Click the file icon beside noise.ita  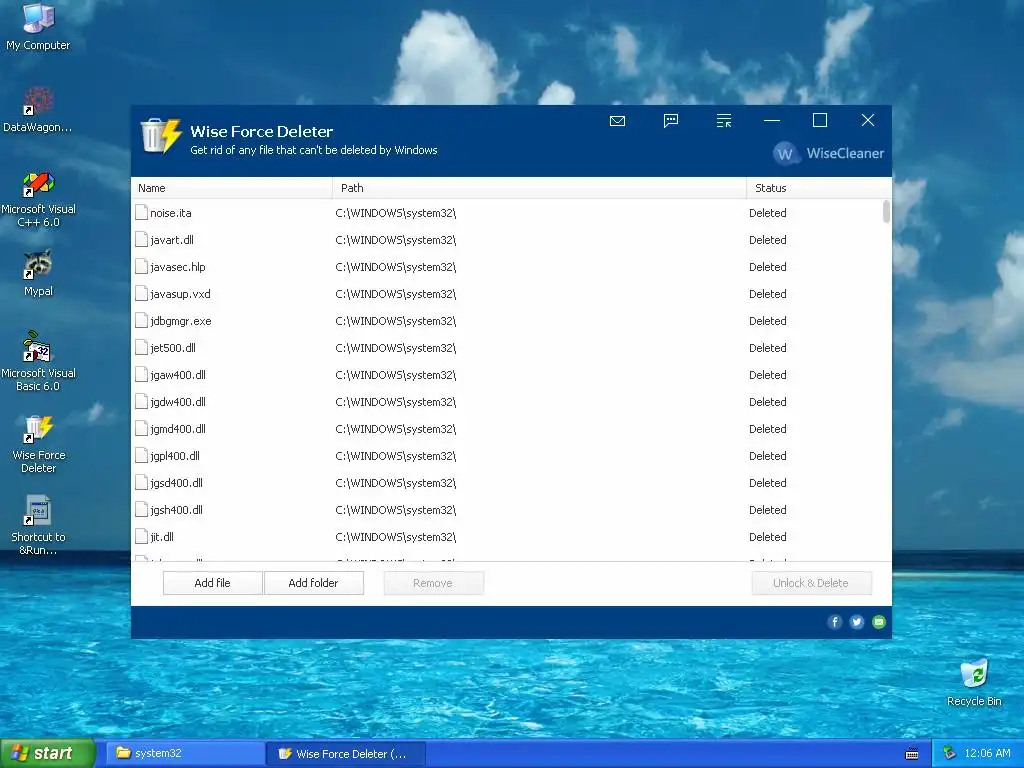coord(141,212)
